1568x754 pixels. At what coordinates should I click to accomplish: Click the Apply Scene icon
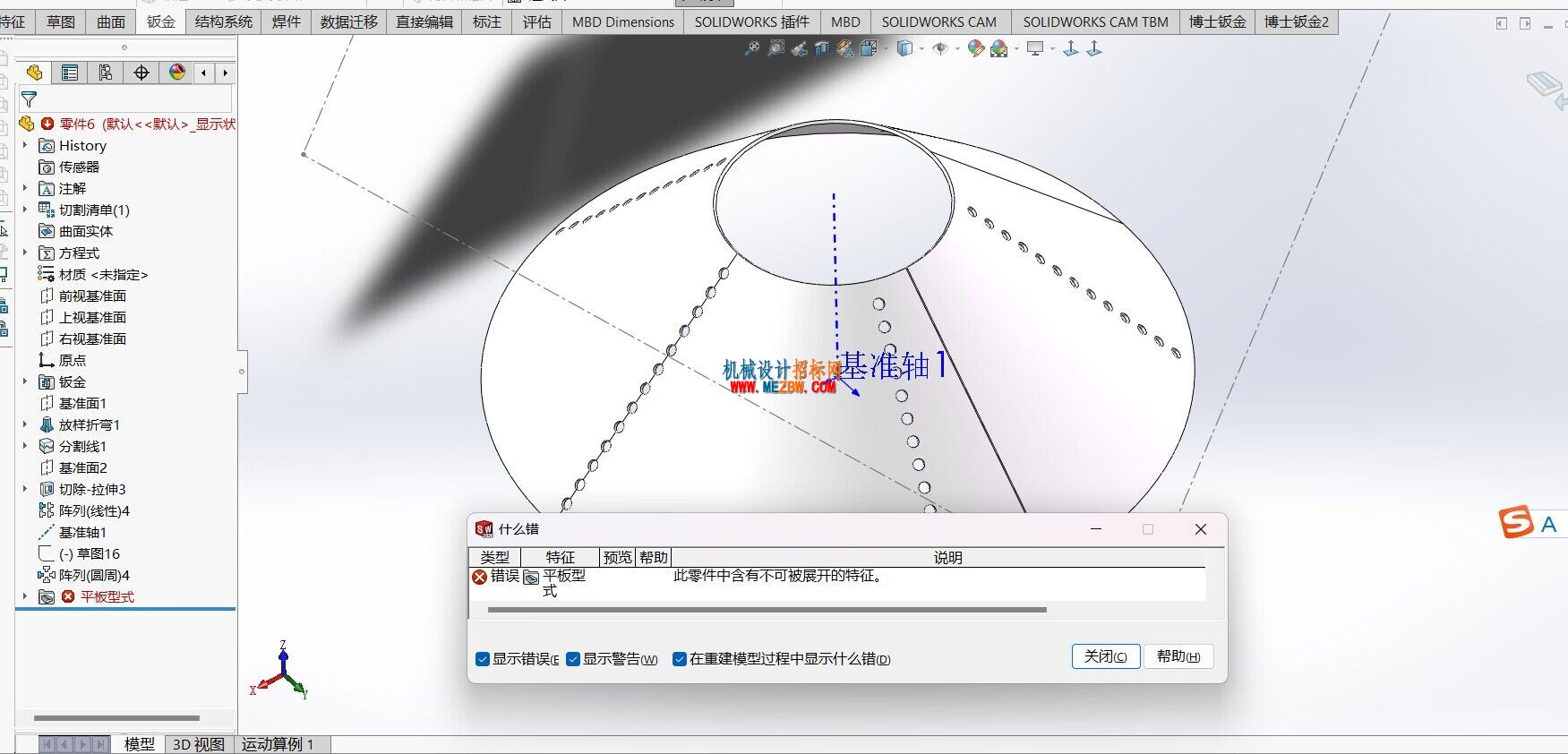point(999,49)
